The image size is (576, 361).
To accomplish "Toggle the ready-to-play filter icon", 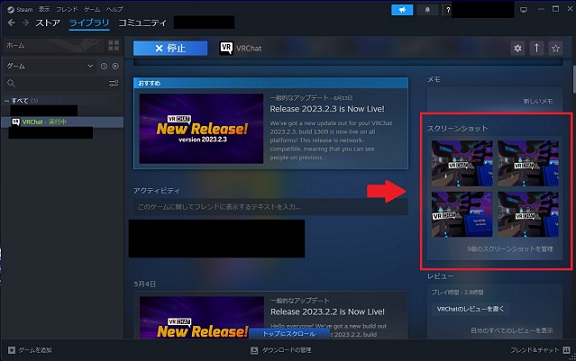I will 115,66.
